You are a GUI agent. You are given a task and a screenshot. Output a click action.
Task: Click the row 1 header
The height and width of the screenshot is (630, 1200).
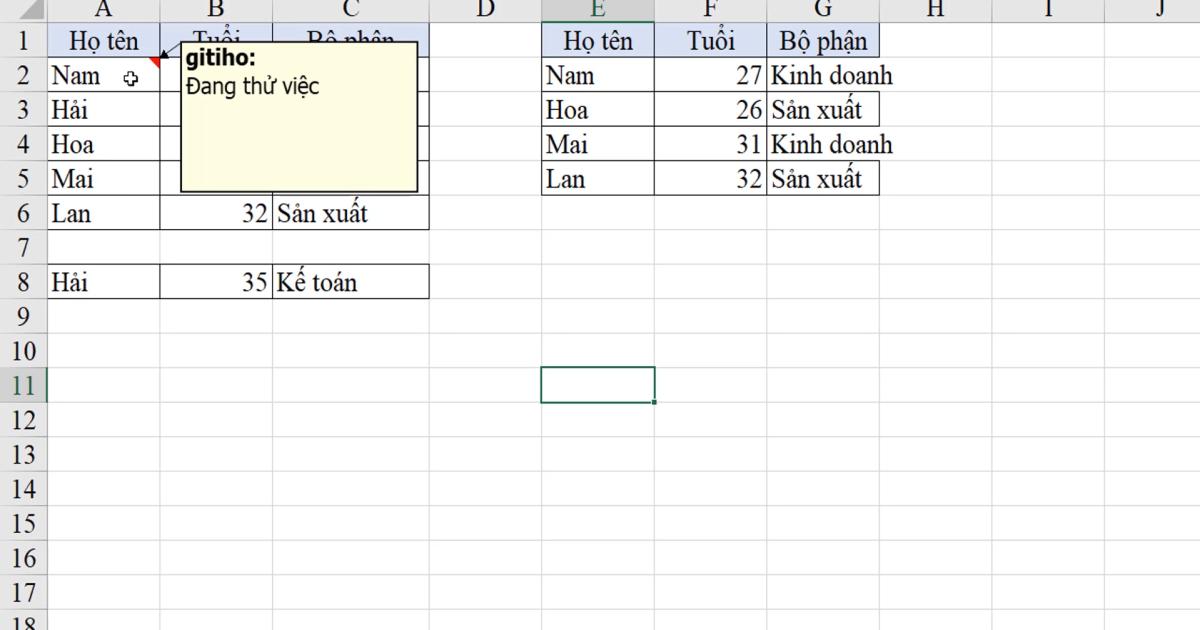[x=20, y=41]
